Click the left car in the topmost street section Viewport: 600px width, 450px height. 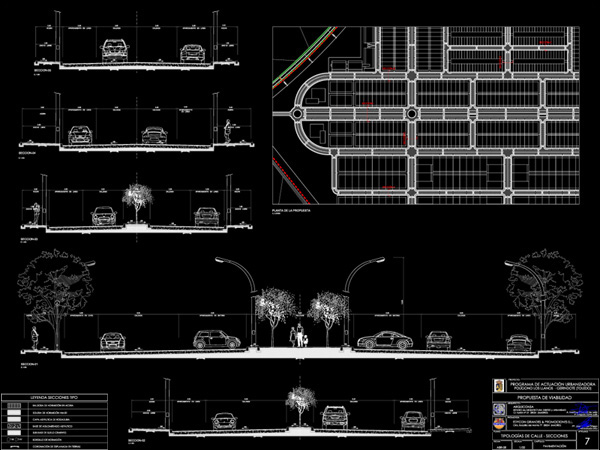point(115,50)
